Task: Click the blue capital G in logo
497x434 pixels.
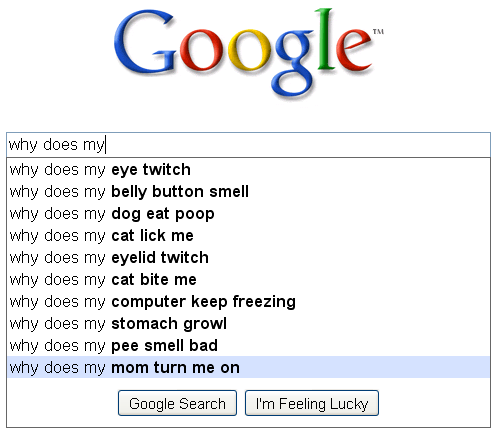Action: [145, 41]
